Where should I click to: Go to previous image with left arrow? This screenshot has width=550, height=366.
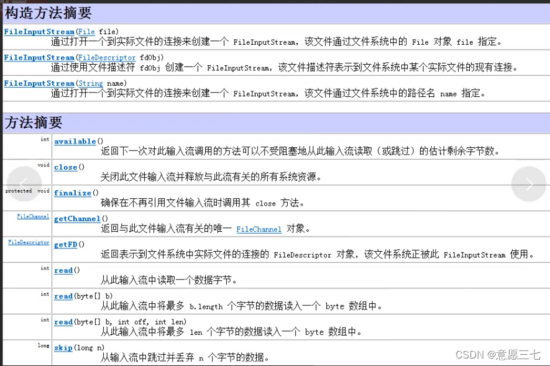pos(24,184)
